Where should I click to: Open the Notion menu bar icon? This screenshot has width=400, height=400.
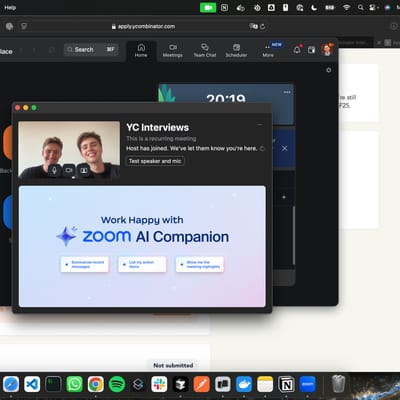pyautogui.click(x=224, y=7)
